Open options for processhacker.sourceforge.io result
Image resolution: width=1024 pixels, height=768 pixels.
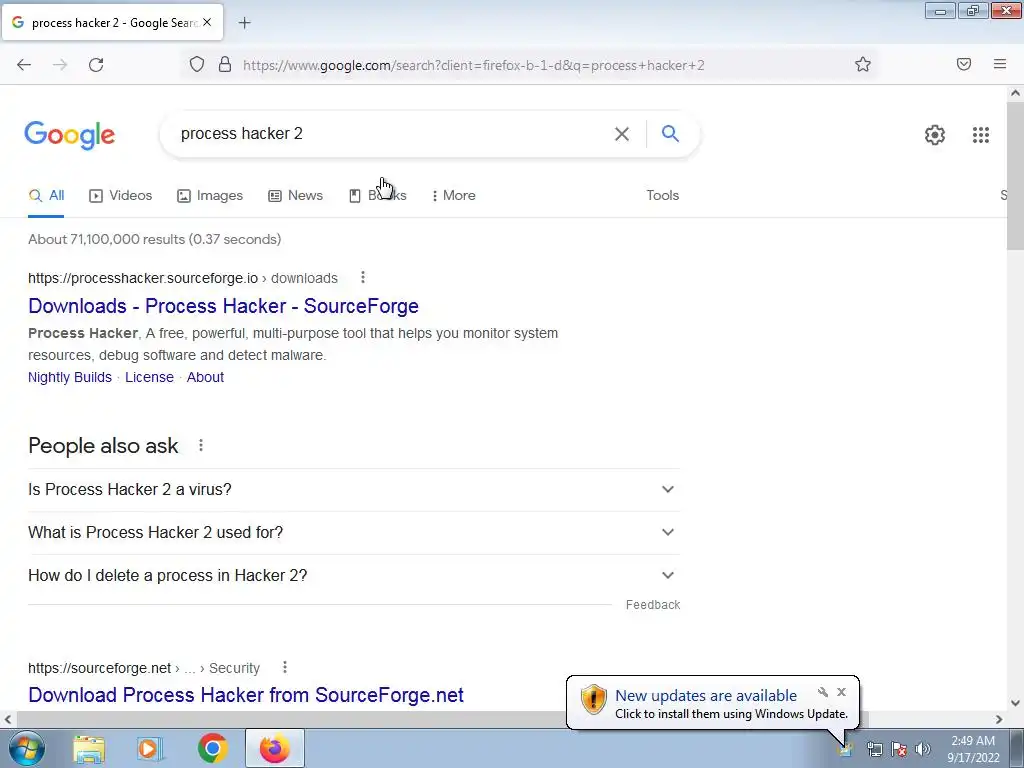(x=362, y=278)
